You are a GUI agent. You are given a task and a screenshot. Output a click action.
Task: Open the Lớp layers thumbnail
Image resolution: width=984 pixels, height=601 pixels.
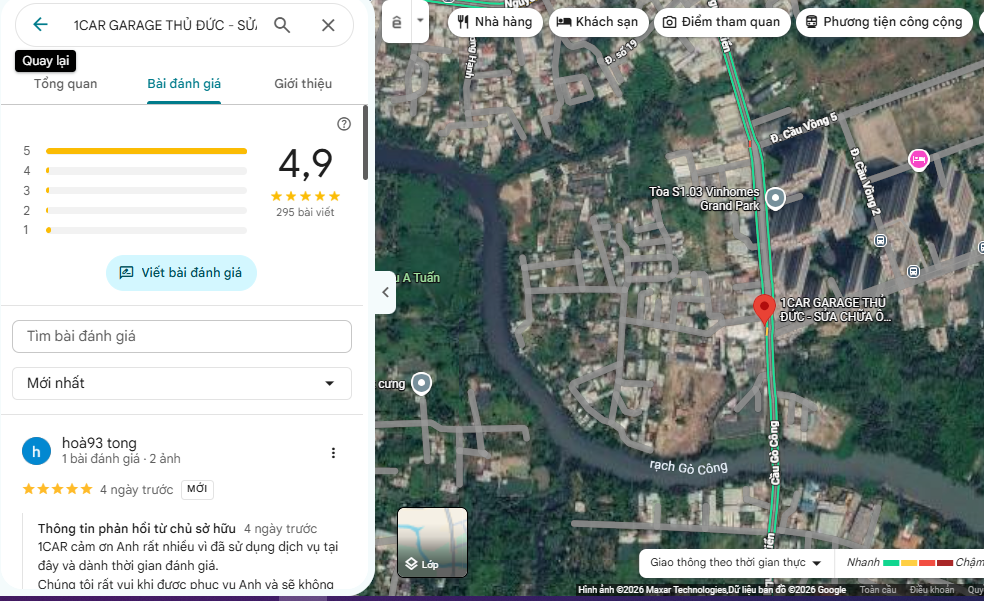pyautogui.click(x=432, y=542)
